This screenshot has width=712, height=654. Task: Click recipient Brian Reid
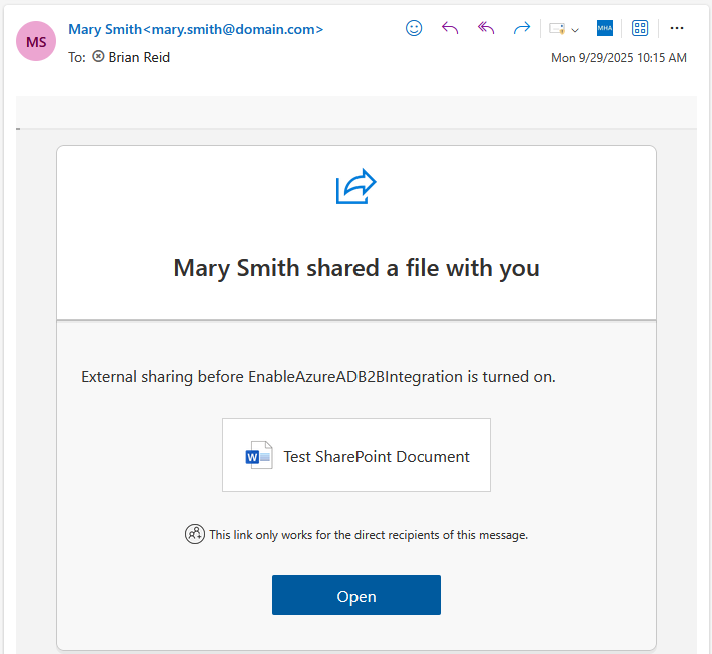pyautogui.click(x=139, y=57)
